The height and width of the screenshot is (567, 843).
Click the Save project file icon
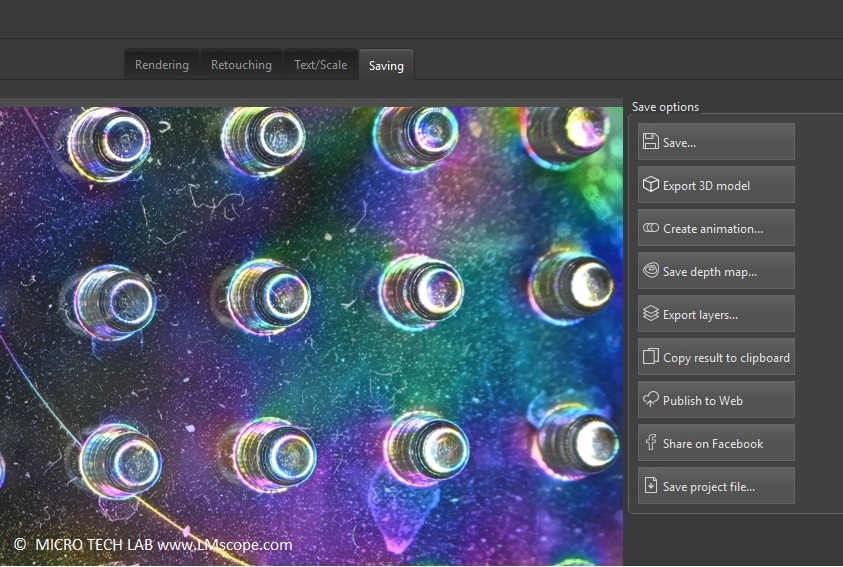coord(650,486)
